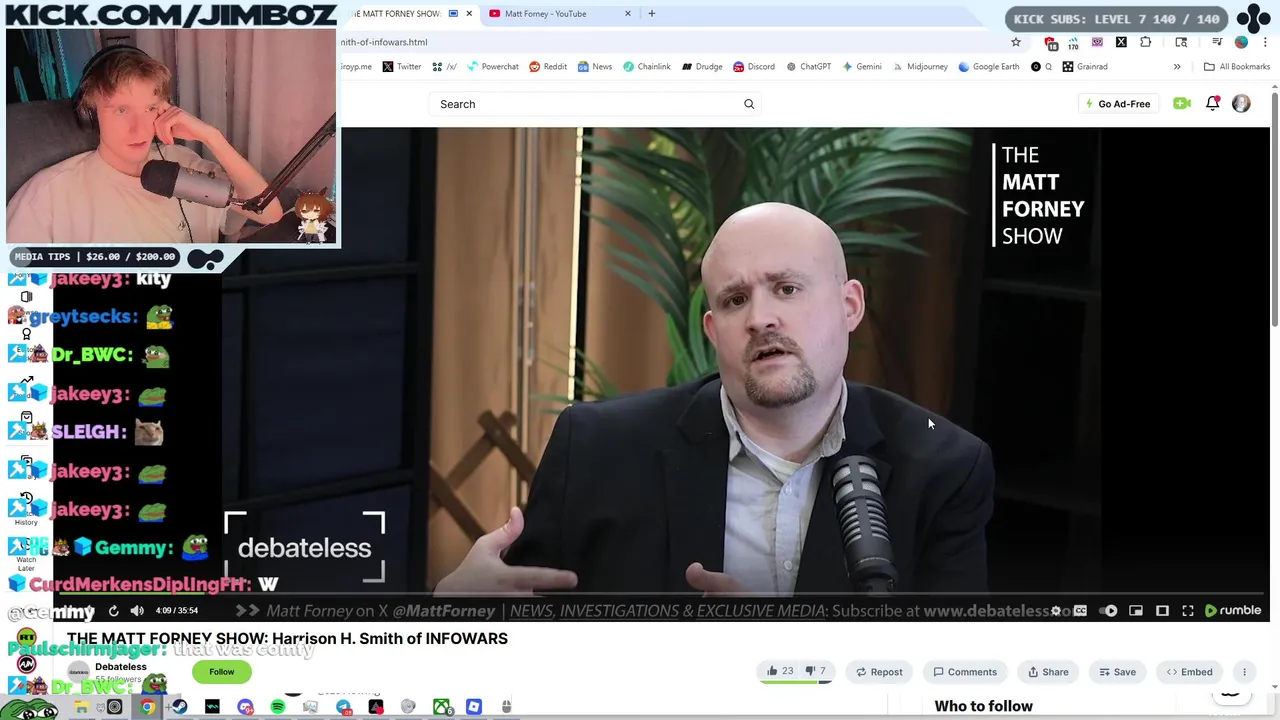Open the Reddit bookmark

click(548, 67)
